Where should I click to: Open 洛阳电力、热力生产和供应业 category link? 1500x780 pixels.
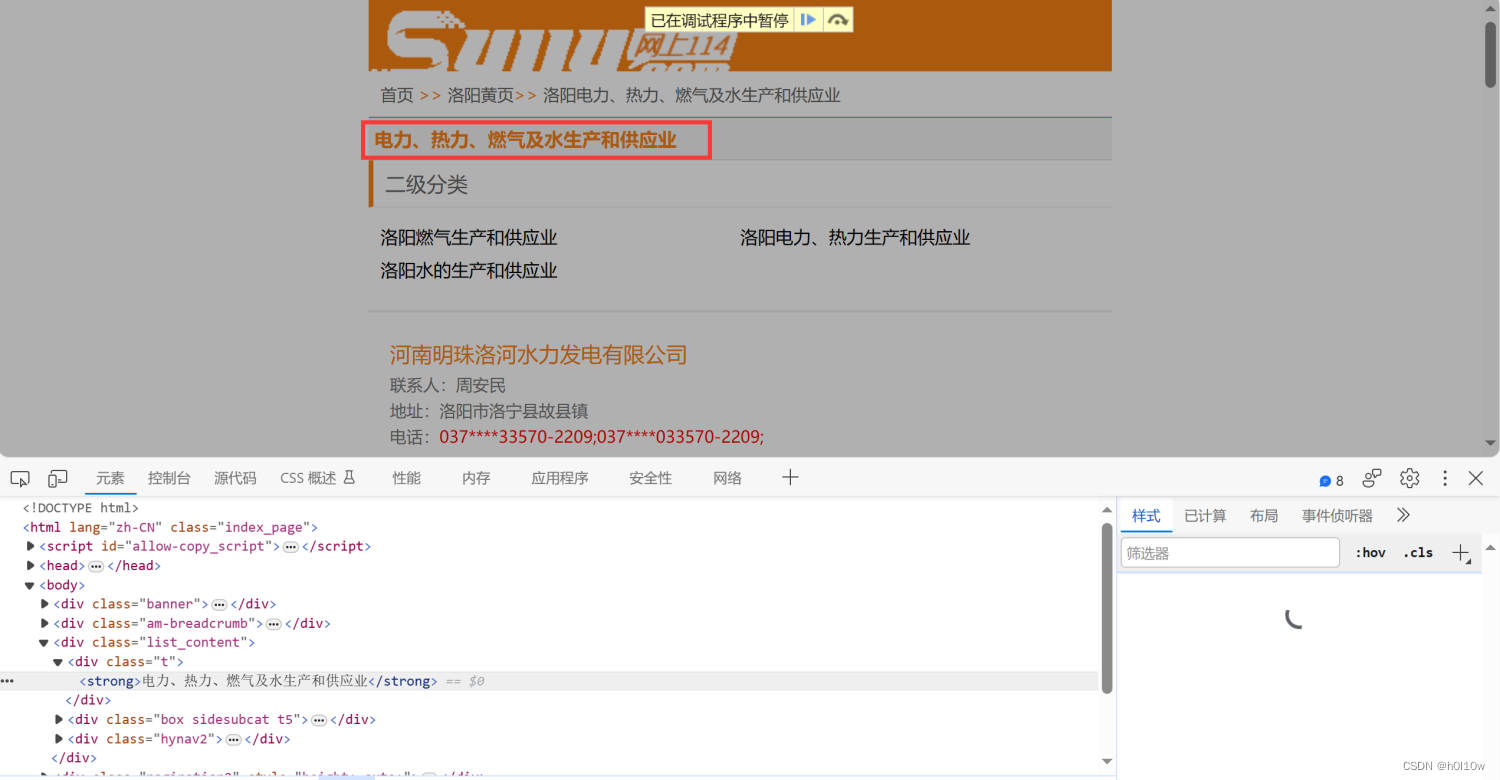(x=855, y=238)
